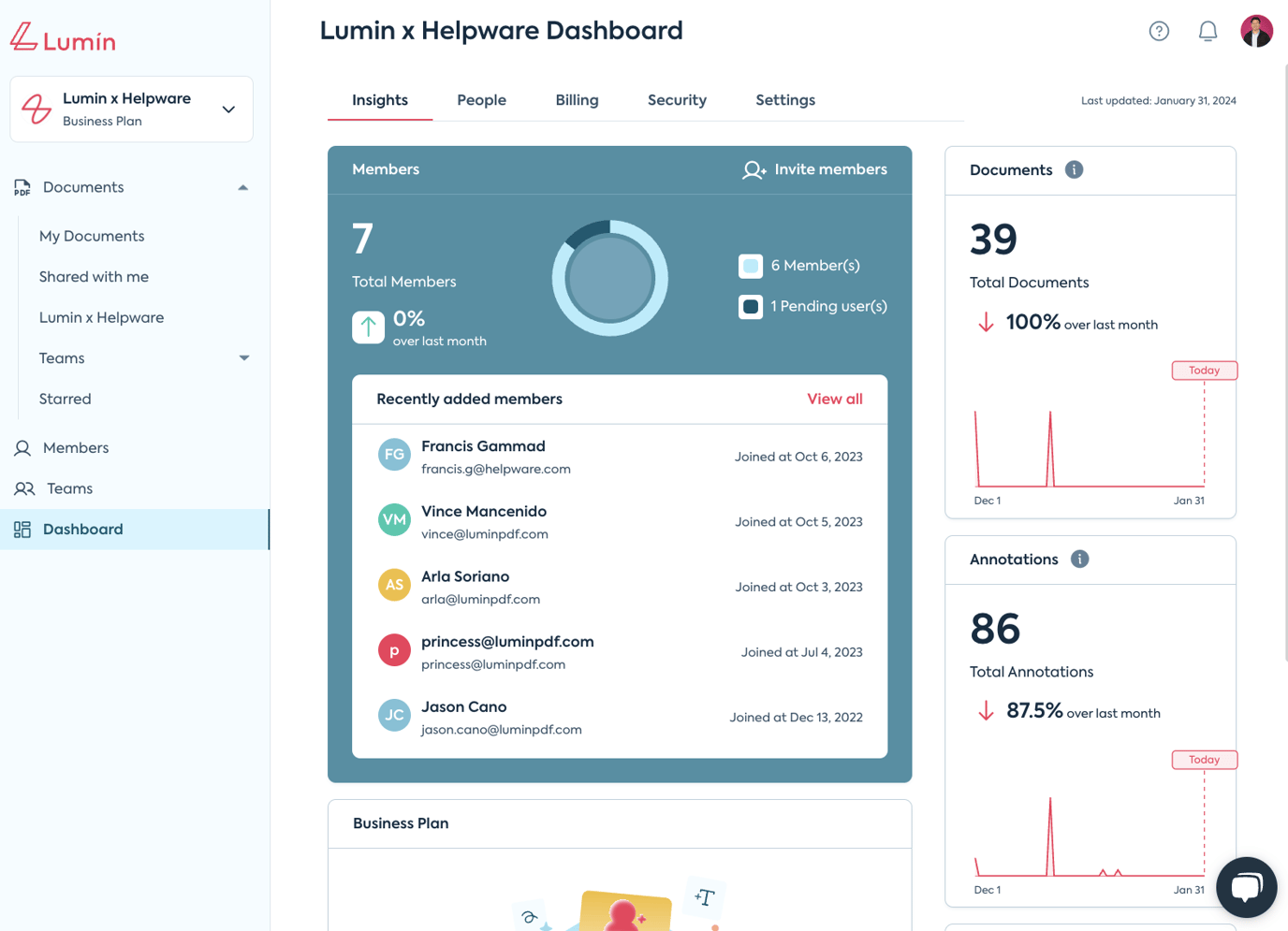1288x931 pixels.
Task: Select Francis Gammad in the members list
Action: pyautogui.click(x=483, y=446)
